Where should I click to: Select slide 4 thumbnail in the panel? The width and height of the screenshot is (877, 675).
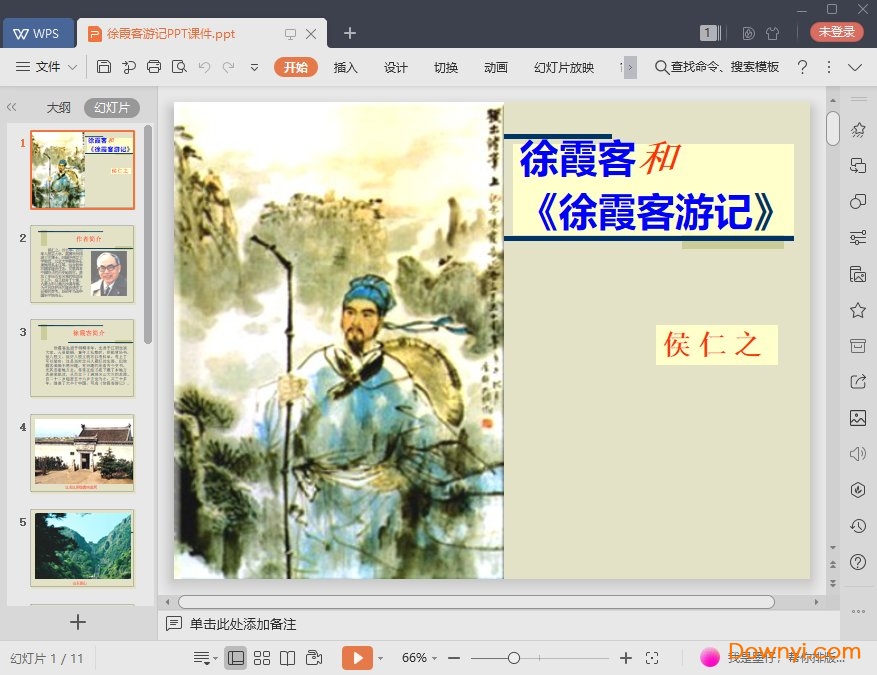pyautogui.click(x=83, y=454)
